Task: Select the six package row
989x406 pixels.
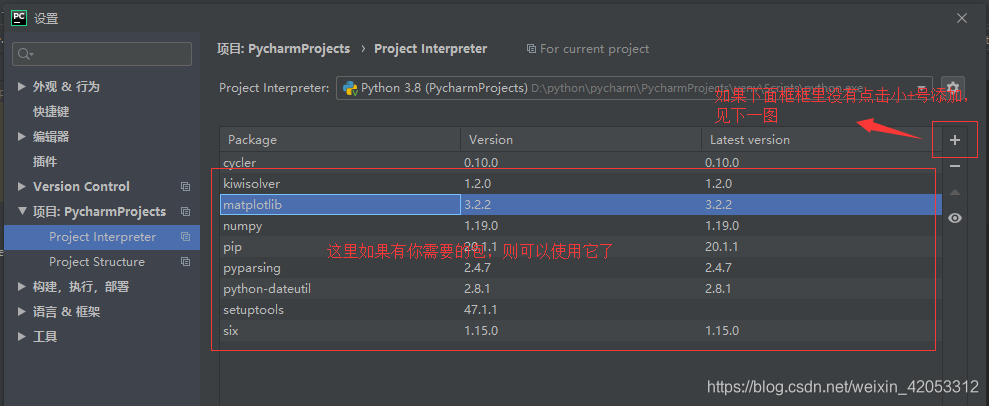Action: tap(581, 330)
